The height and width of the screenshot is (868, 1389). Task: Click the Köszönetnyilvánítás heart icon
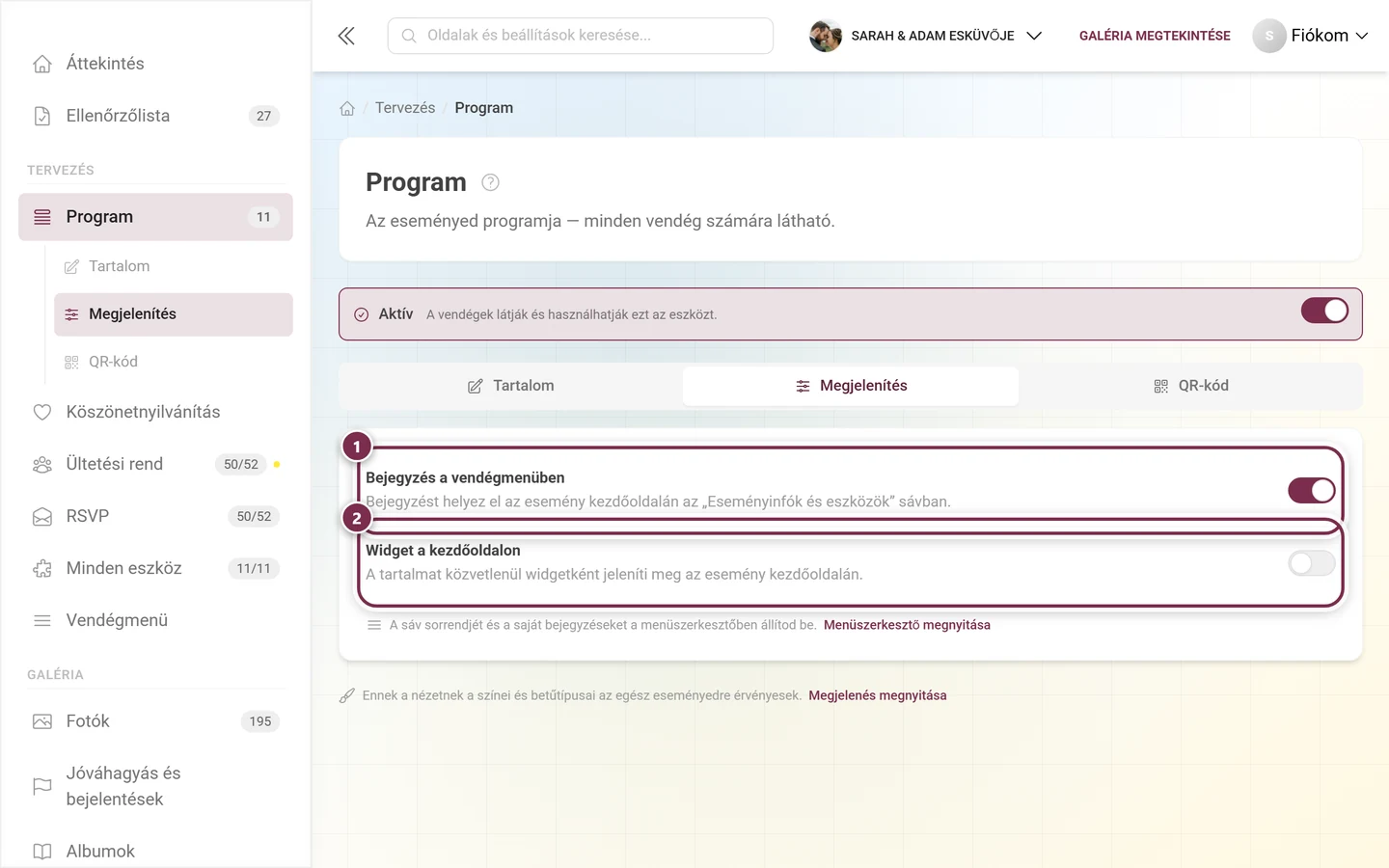[42, 412]
